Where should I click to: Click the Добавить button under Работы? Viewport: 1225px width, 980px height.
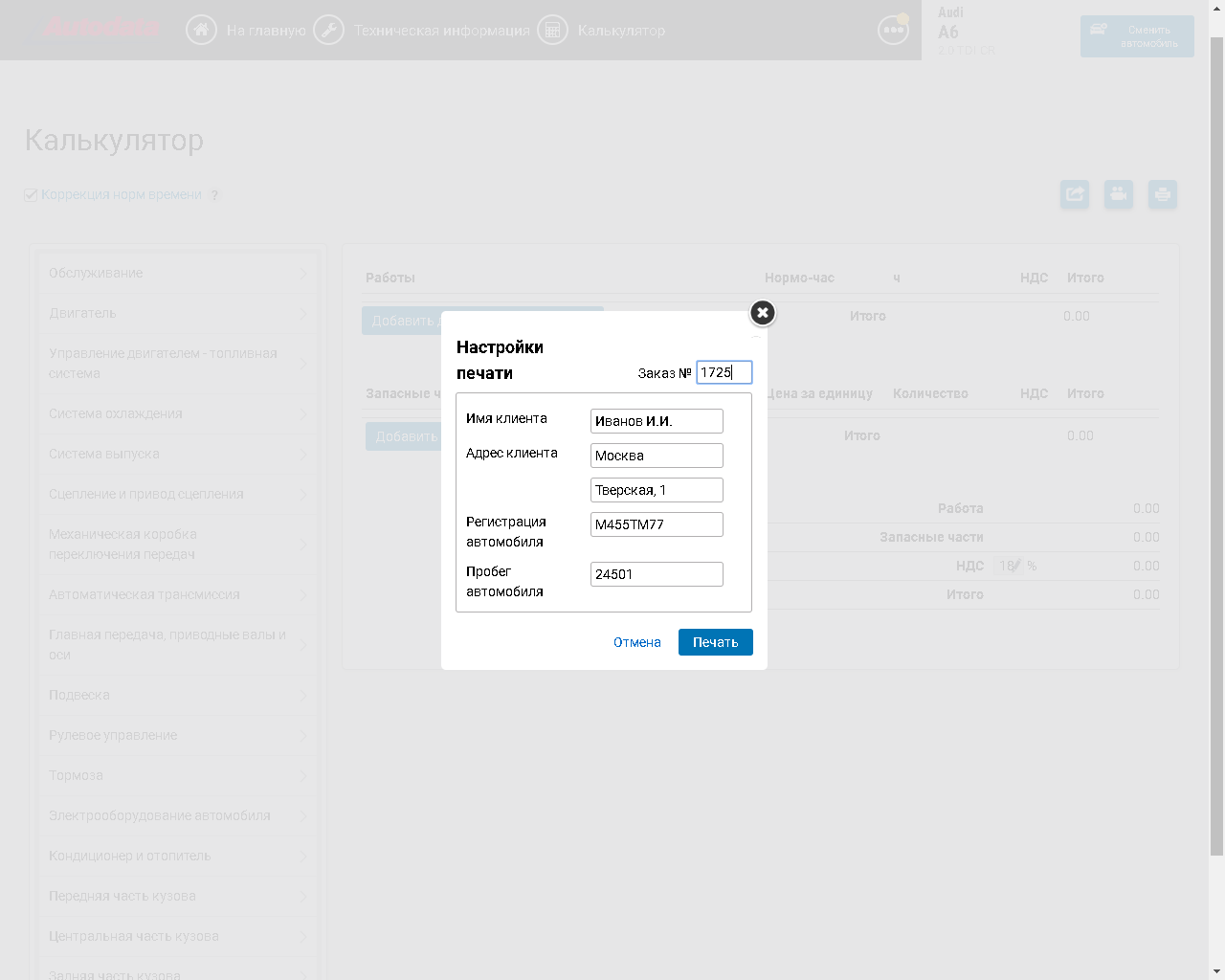401,321
